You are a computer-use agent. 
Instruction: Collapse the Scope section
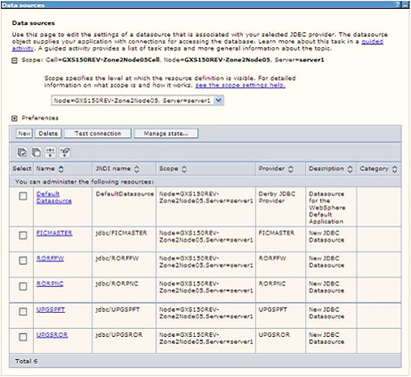pos(14,61)
